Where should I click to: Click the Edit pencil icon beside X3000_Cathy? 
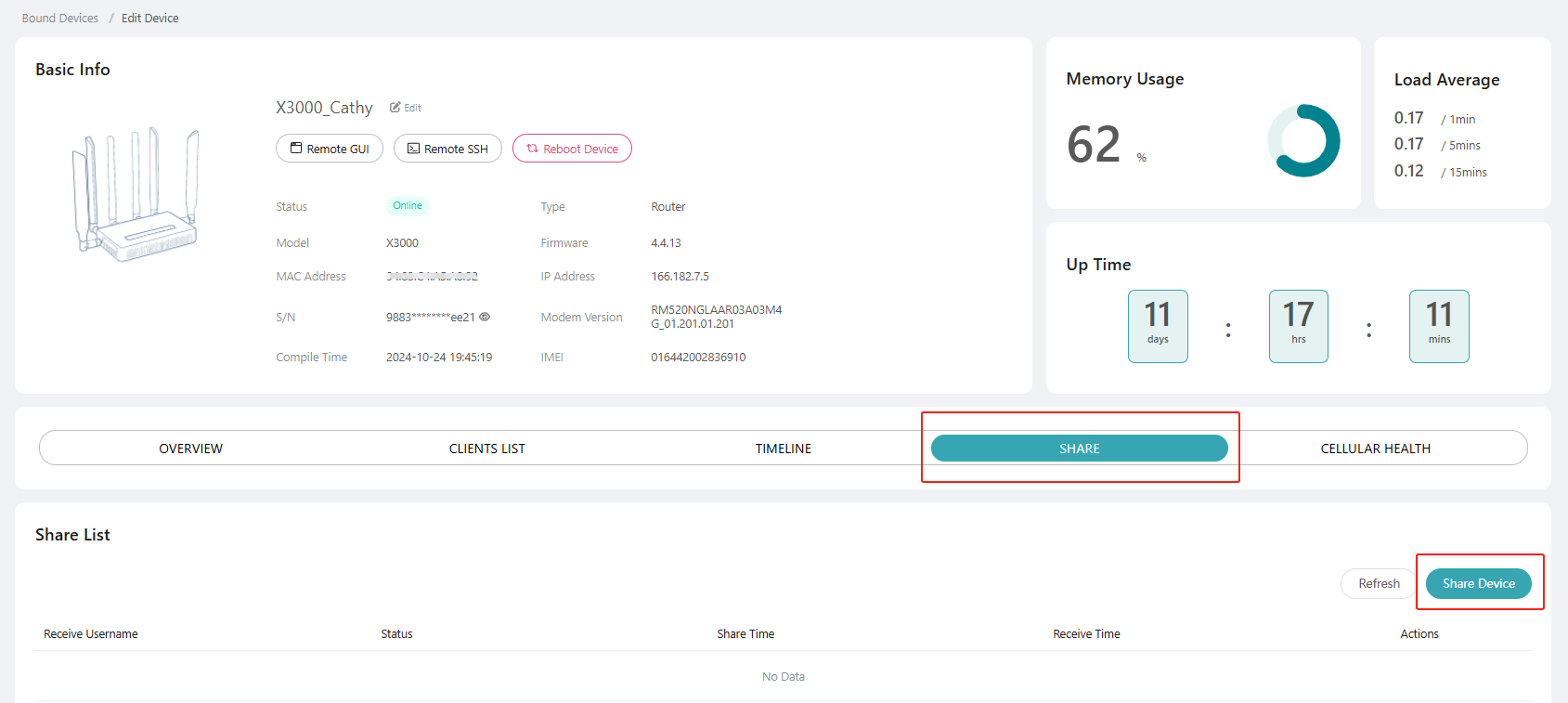pyautogui.click(x=396, y=108)
